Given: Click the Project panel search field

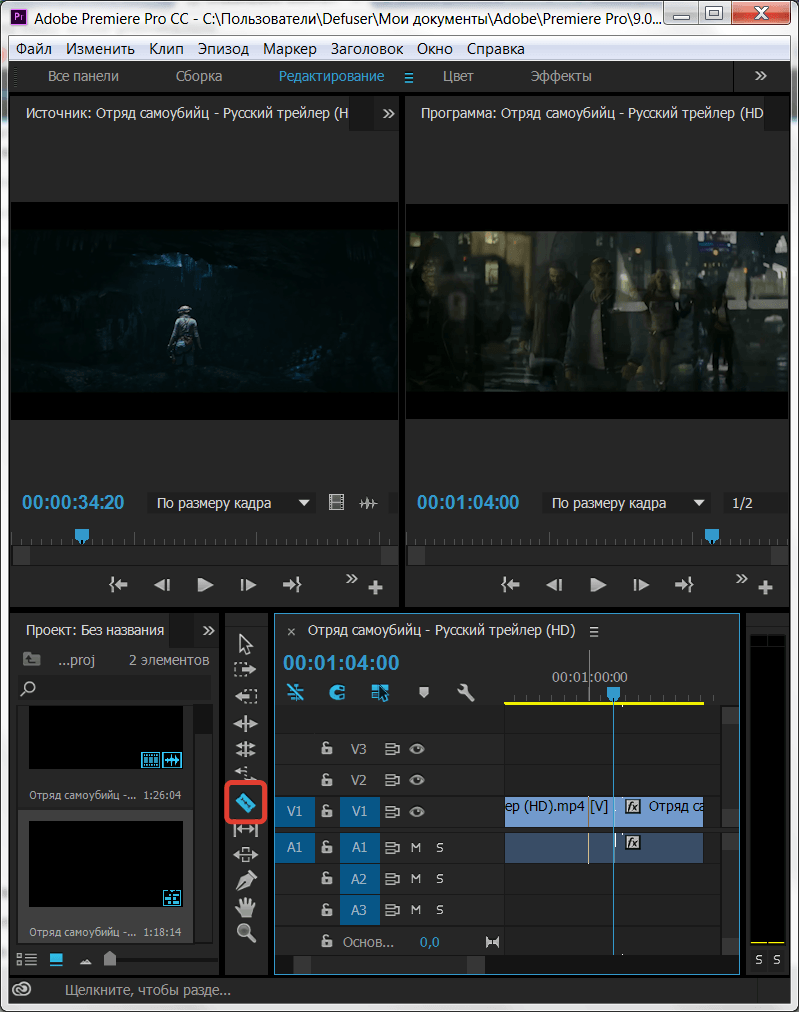Looking at the screenshot, I should click(x=114, y=688).
